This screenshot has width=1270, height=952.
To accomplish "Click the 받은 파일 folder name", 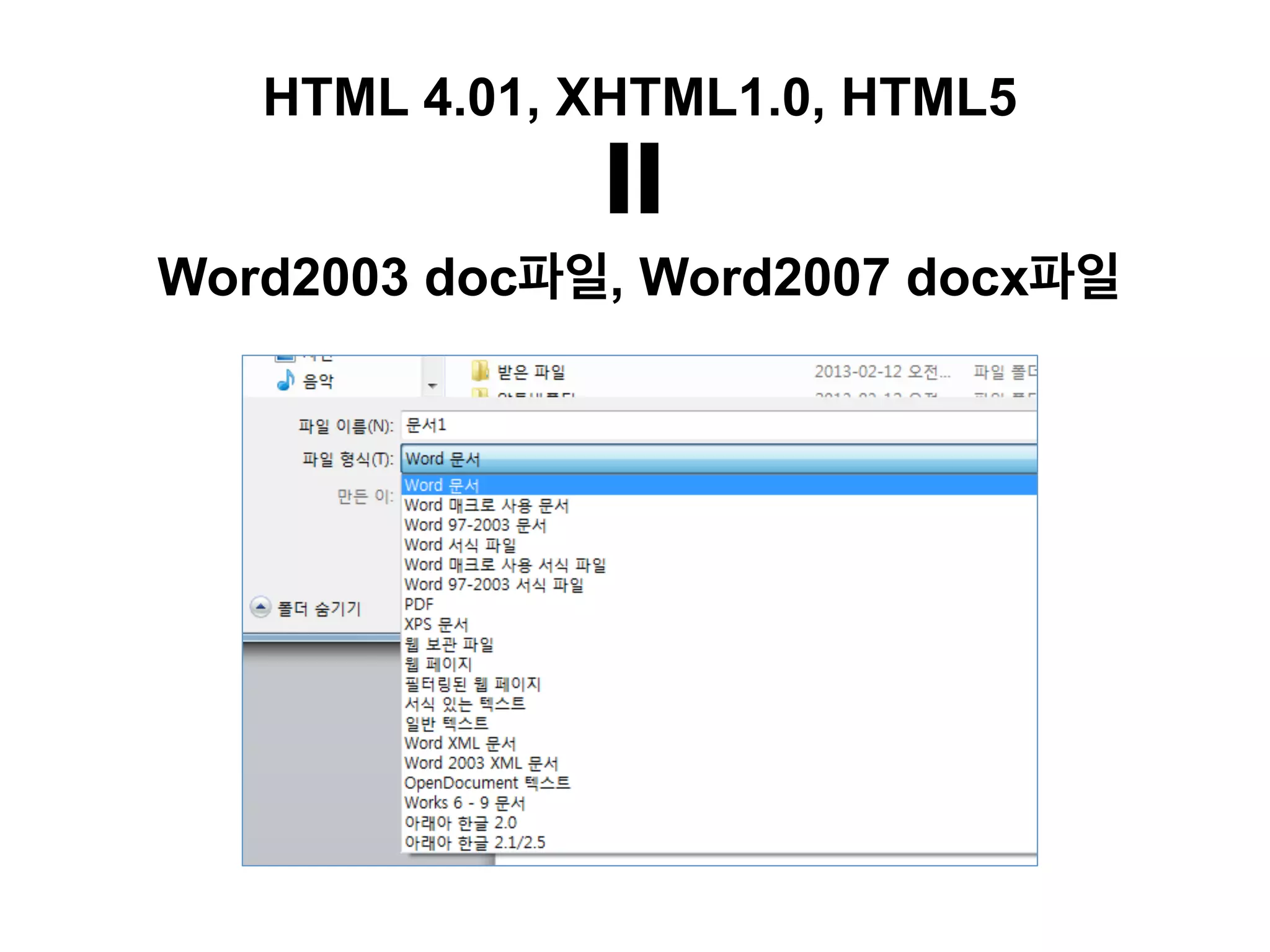I will [x=531, y=372].
